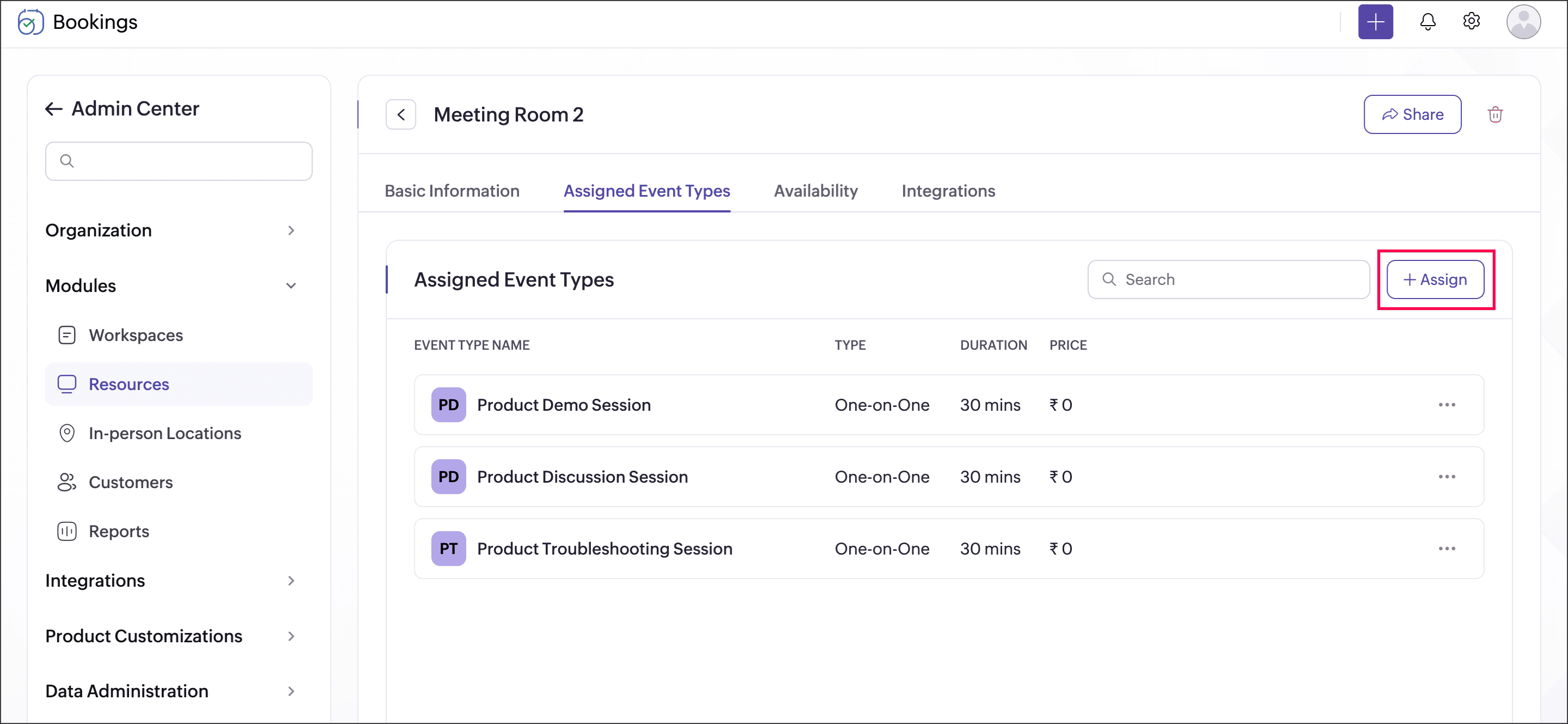Click the Meeting Room 2 title
This screenshot has width=1568, height=724.
[x=508, y=114]
